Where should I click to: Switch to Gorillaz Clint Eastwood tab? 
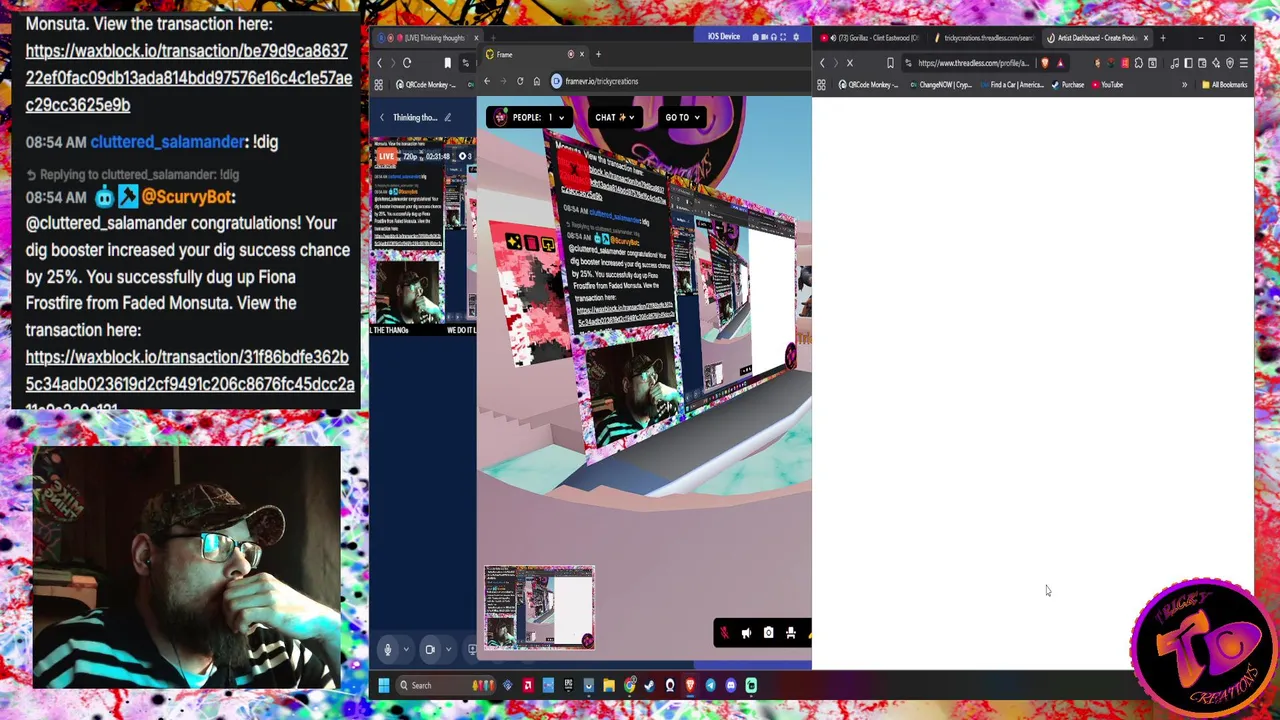point(869,38)
